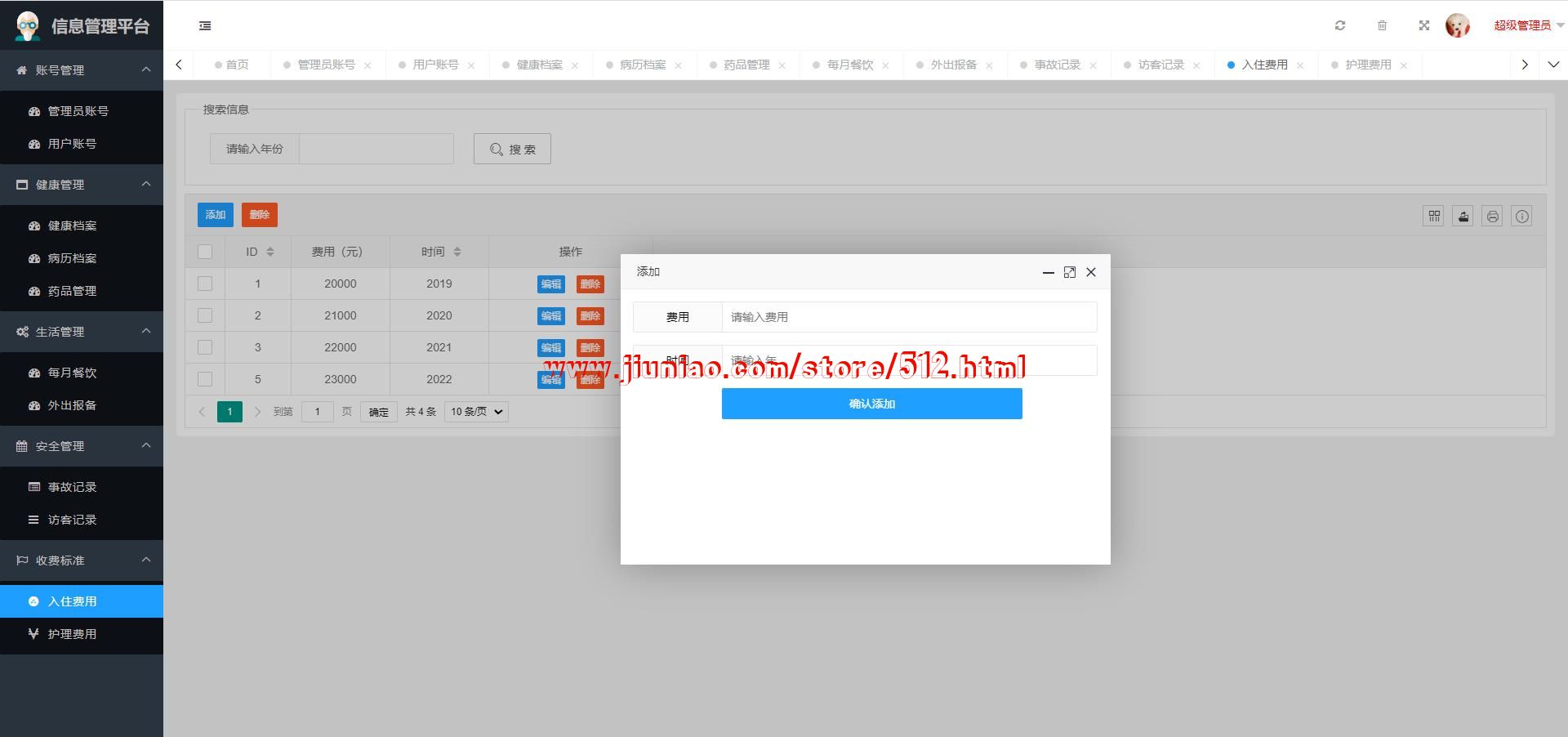The width and height of the screenshot is (1568, 737).
Task: Focus the year search input field
Action: coord(376,149)
